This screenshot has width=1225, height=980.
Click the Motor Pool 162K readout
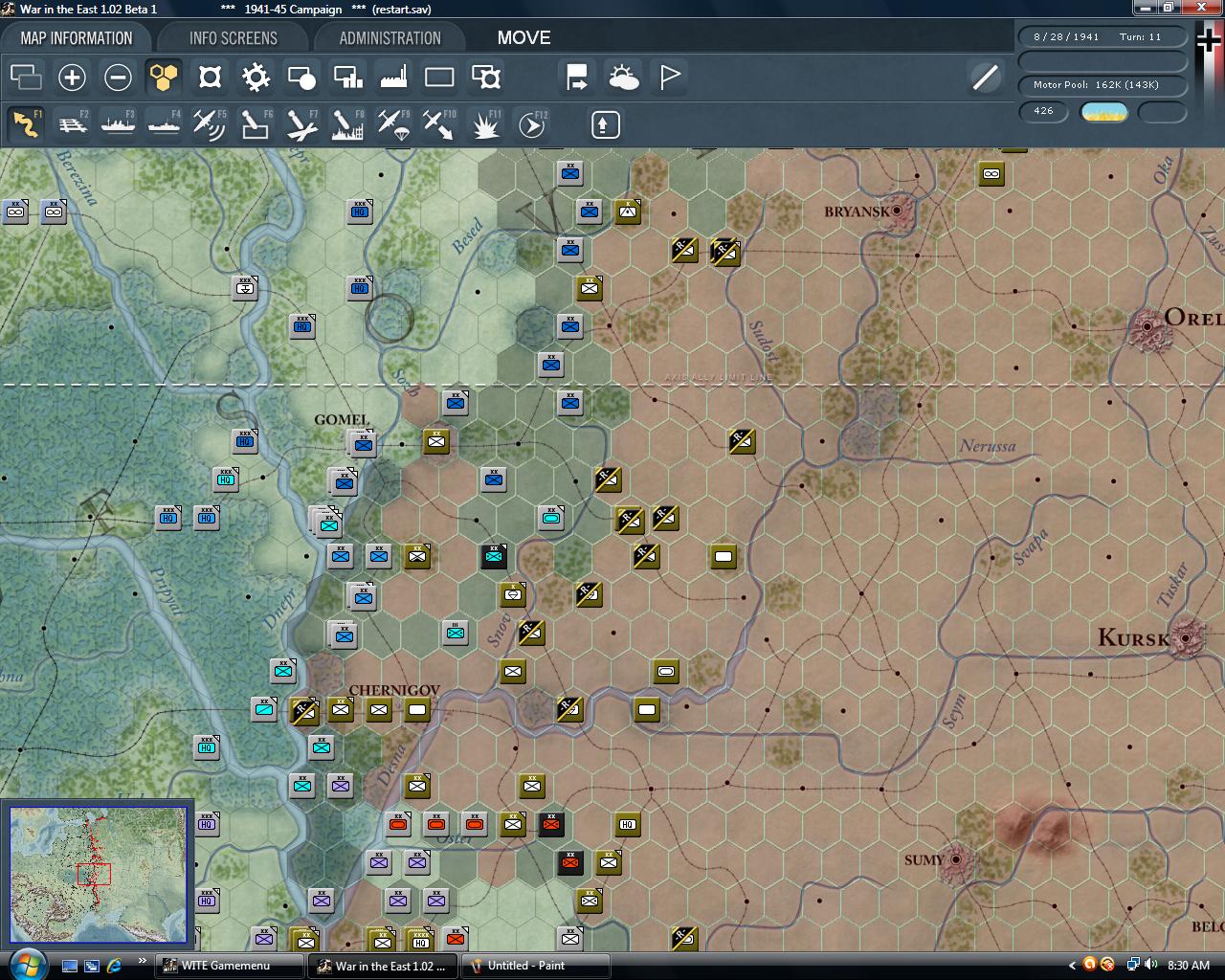(x=1102, y=85)
